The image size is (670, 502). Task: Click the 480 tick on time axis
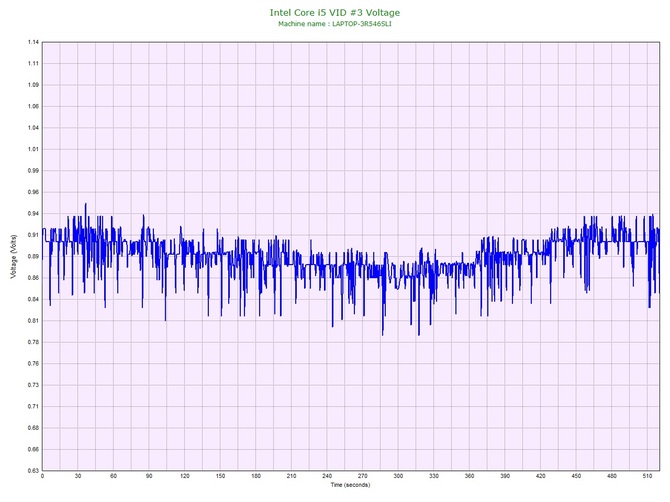(611, 476)
